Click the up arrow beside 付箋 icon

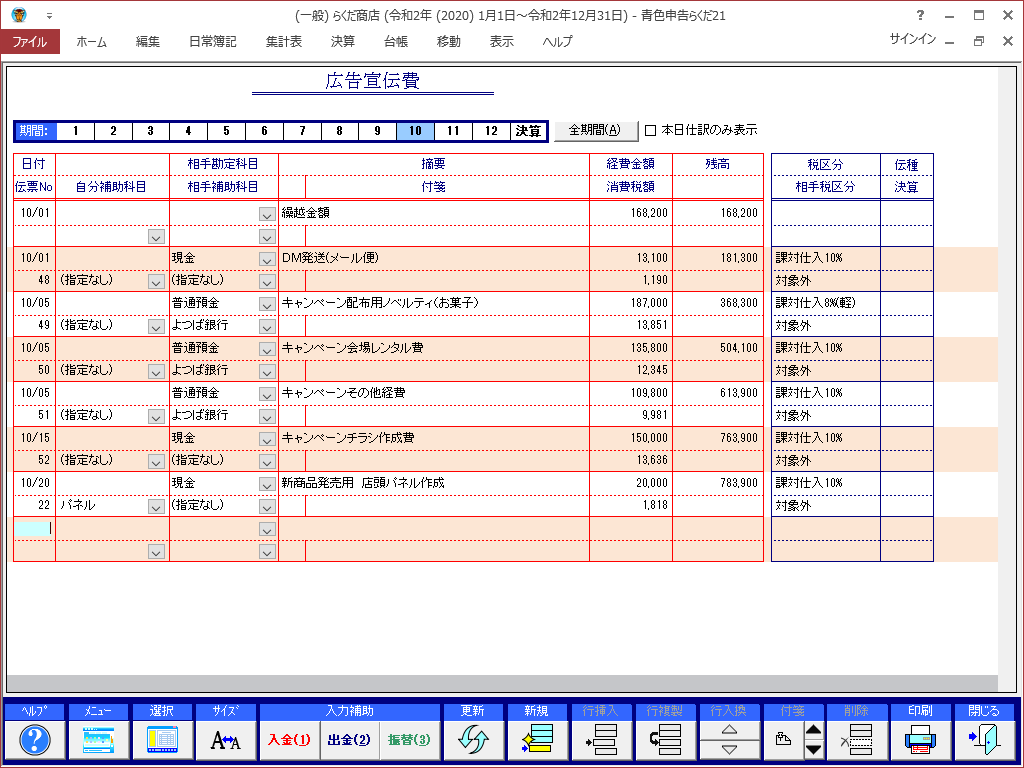[813, 730]
